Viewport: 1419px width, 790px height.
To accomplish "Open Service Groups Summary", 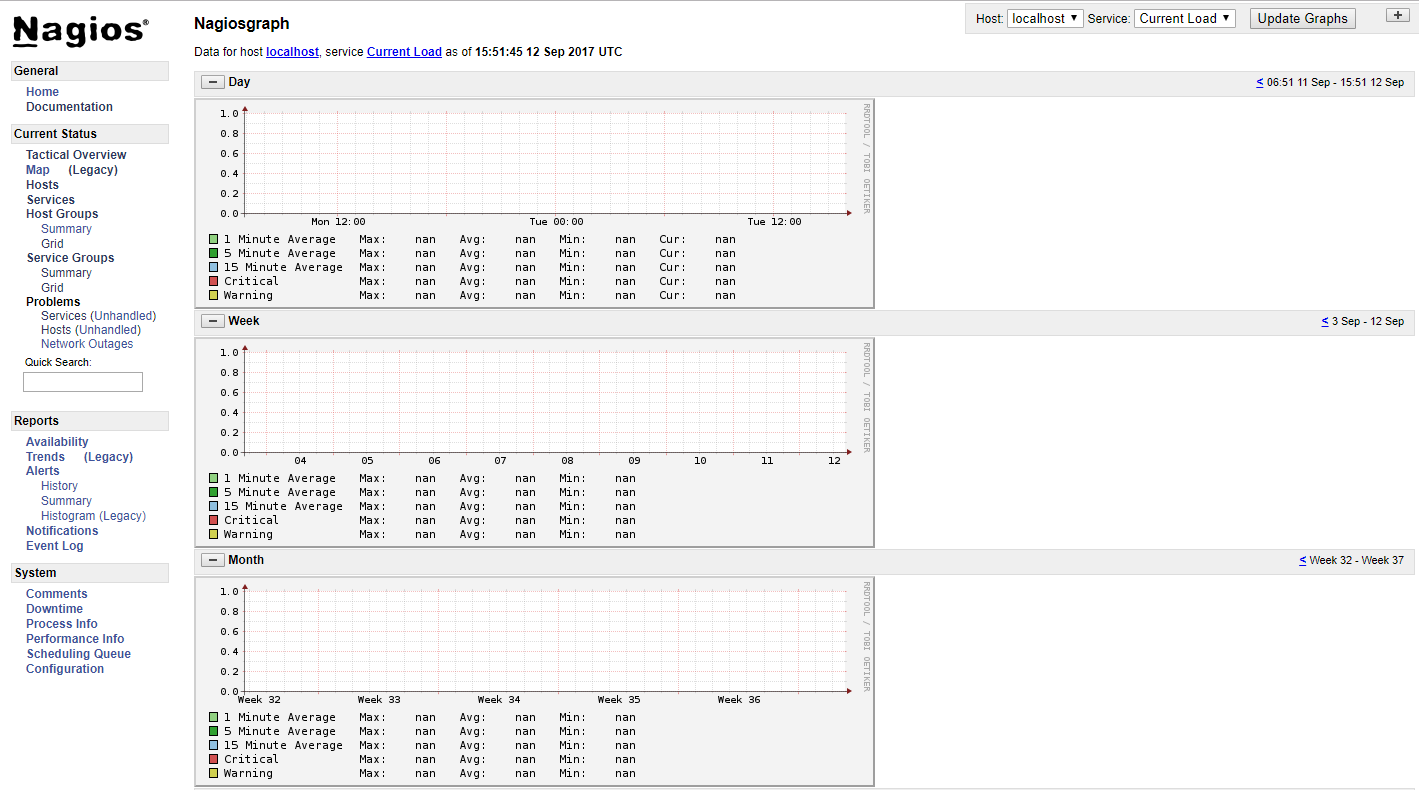I will click(66, 273).
